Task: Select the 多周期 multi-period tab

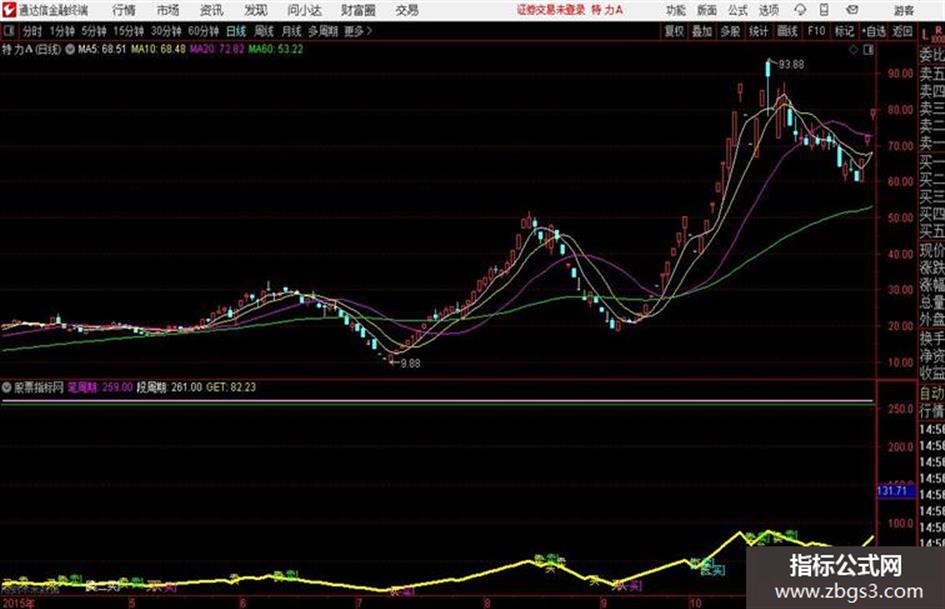Action: click(x=323, y=31)
